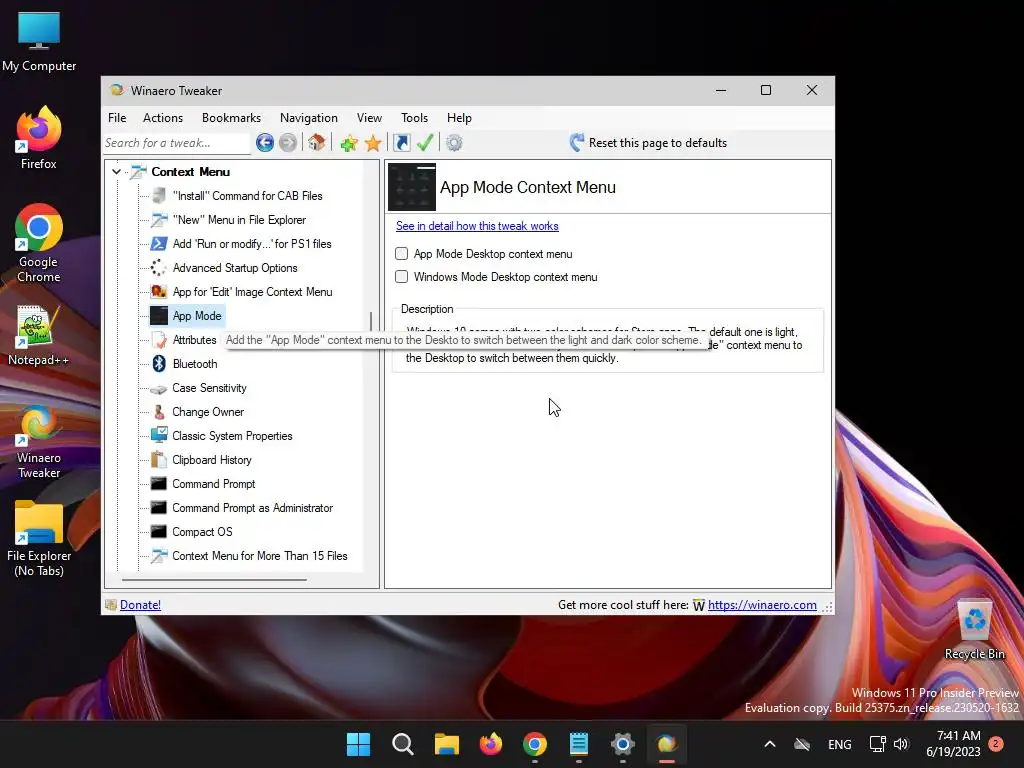Click the Forward navigation arrow in toolbar
The width and height of the screenshot is (1024, 768).
288,142
